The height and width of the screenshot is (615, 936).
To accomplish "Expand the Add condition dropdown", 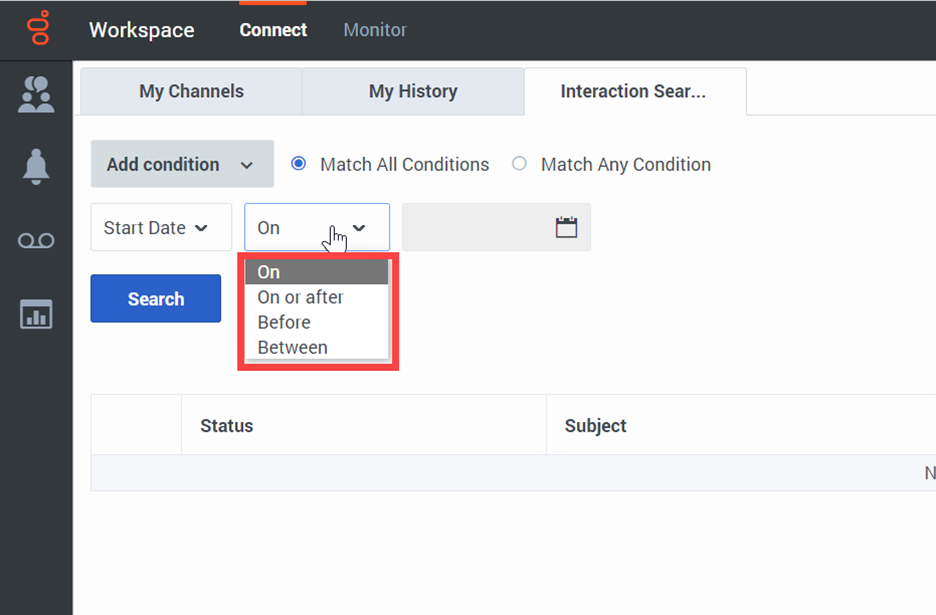I will click(182, 164).
